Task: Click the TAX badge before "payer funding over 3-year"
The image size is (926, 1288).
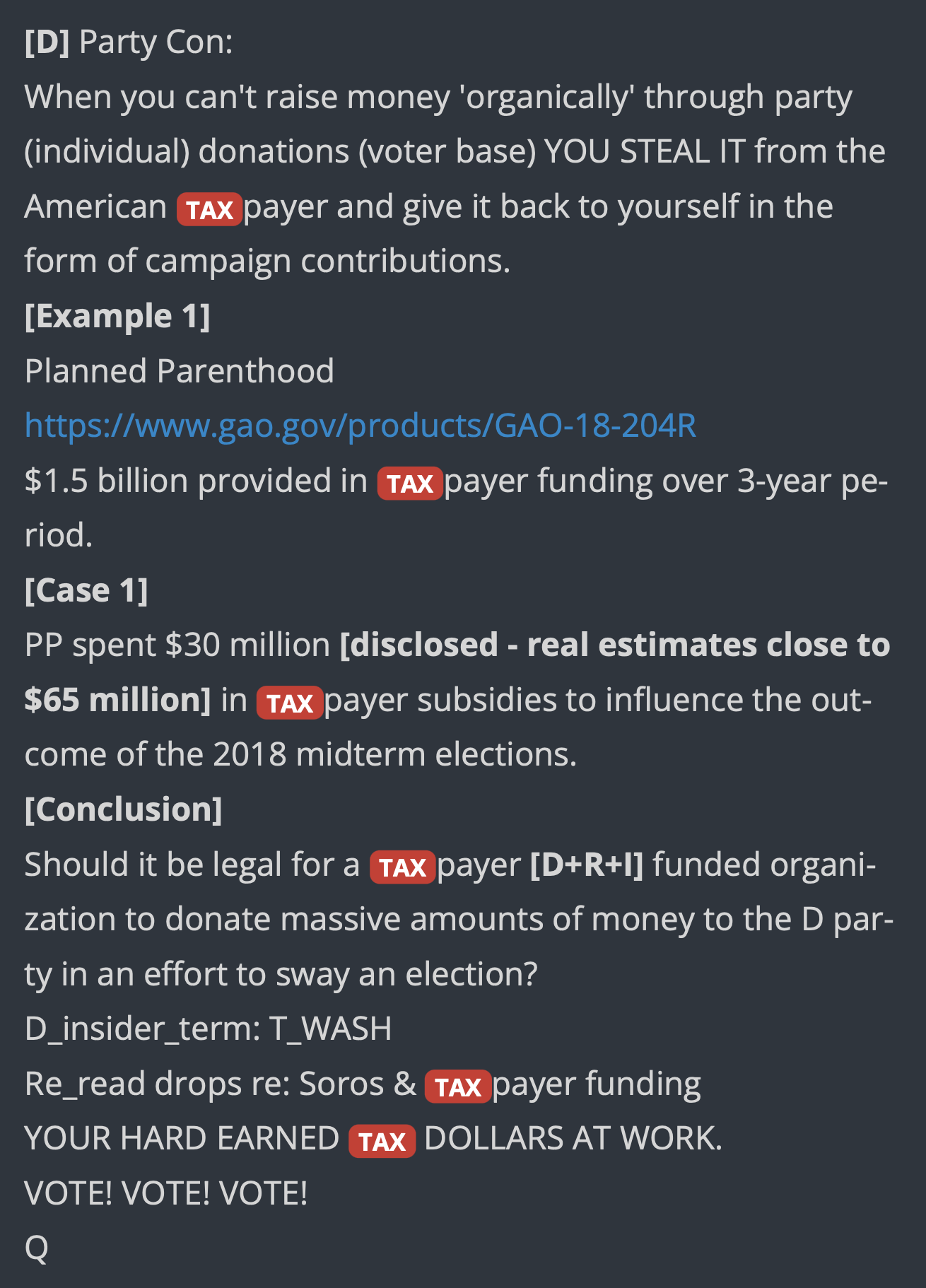Action: pyautogui.click(x=410, y=484)
